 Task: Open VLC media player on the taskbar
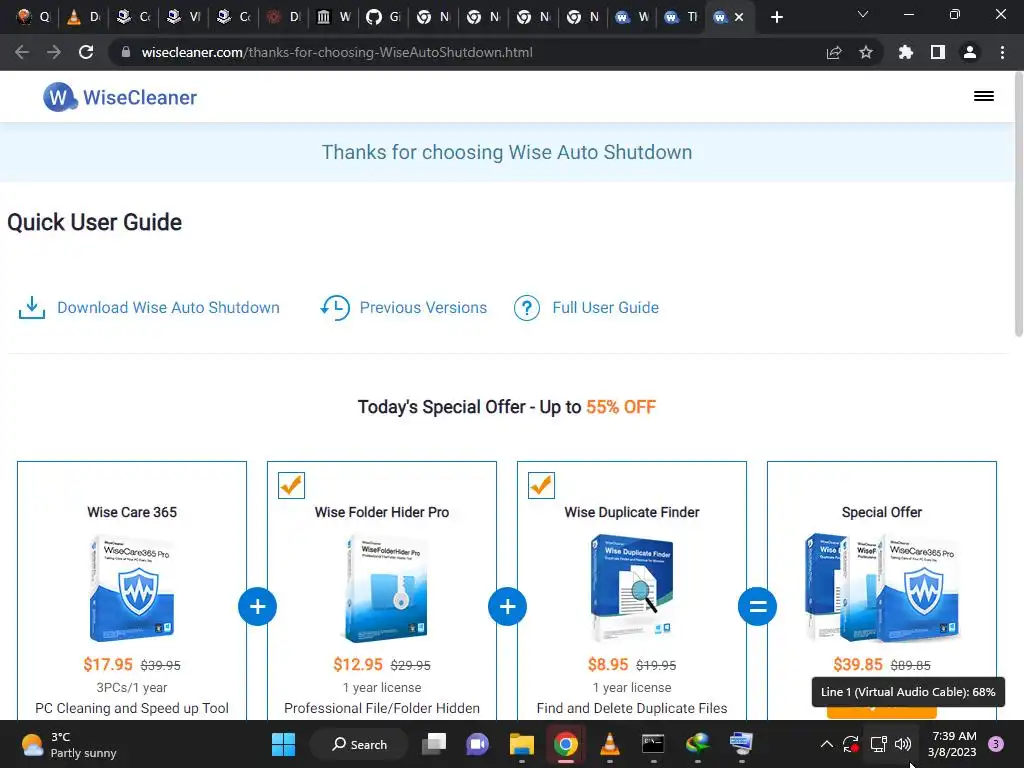[609, 744]
